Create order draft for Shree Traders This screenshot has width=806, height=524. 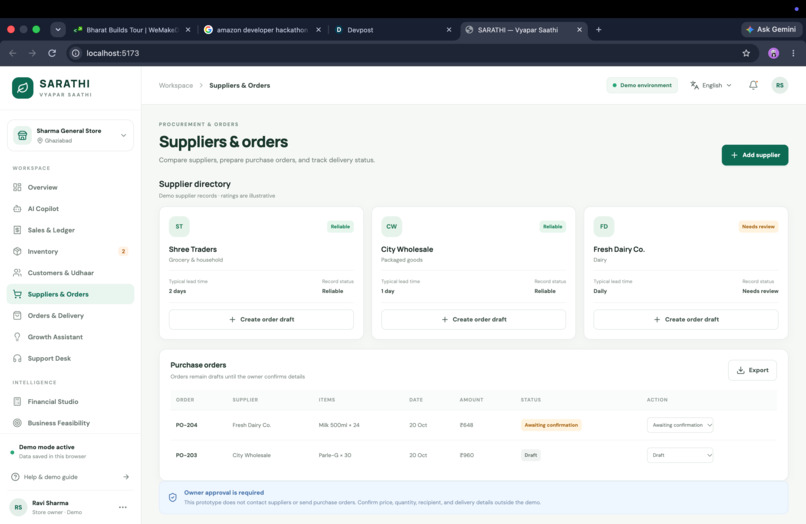tap(261, 319)
